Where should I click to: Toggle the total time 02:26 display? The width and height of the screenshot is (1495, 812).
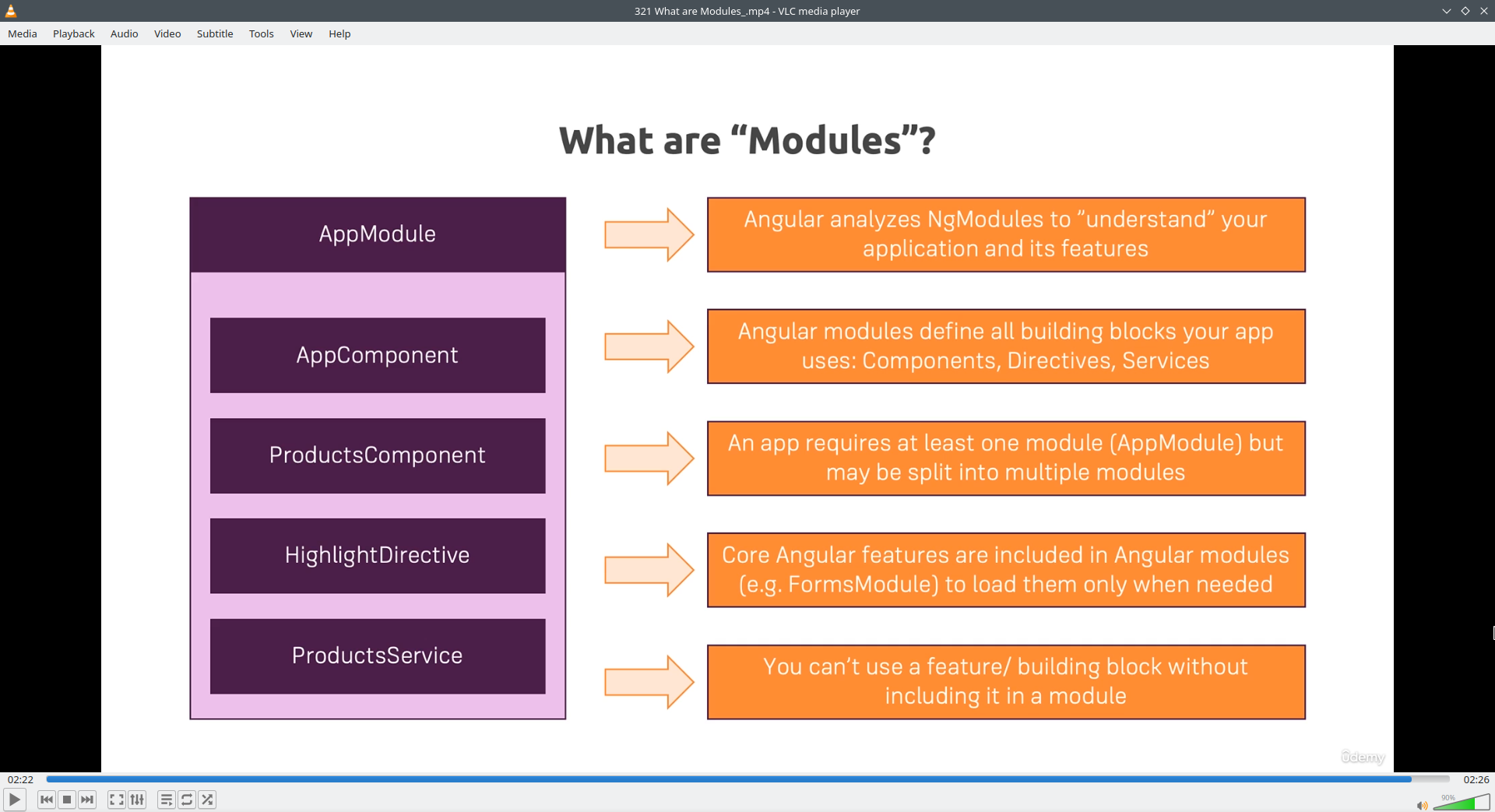click(x=1476, y=779)
